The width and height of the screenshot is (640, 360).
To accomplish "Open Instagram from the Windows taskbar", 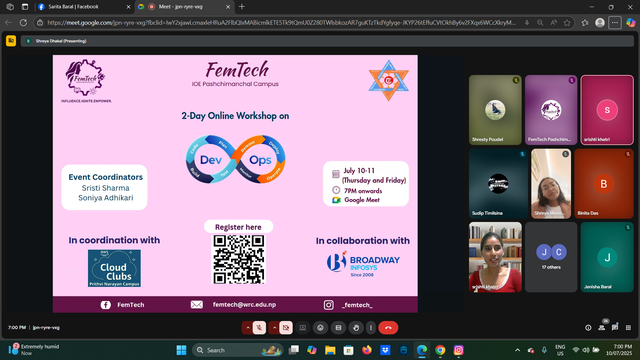I will (458, 350).
